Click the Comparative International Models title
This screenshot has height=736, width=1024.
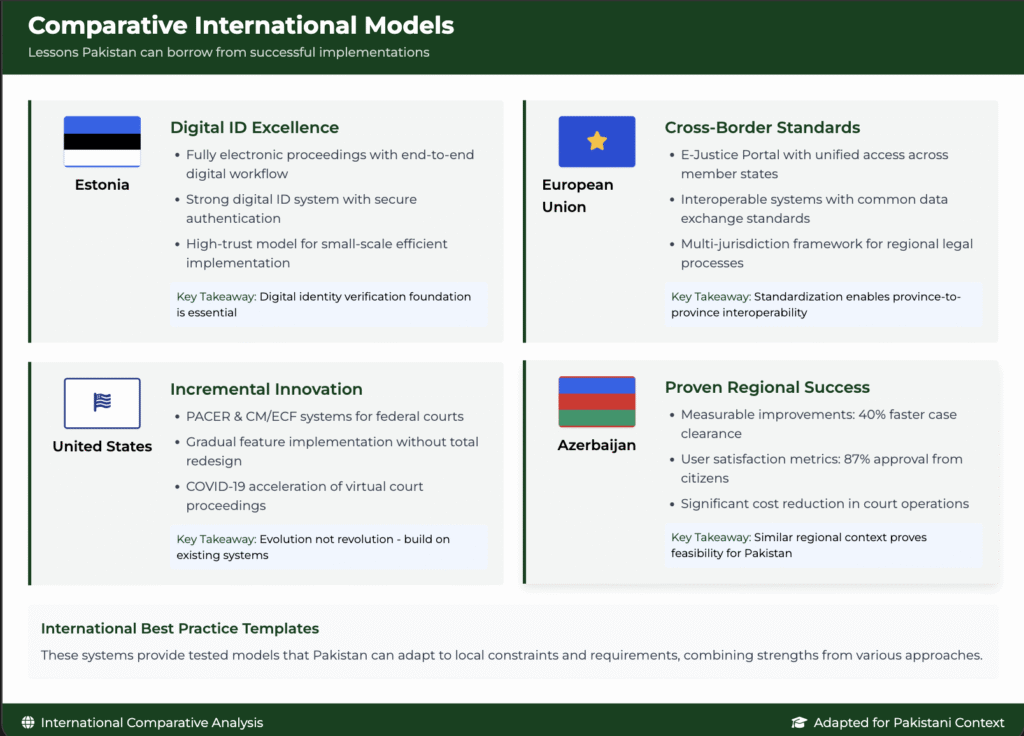tap(241, 26)
